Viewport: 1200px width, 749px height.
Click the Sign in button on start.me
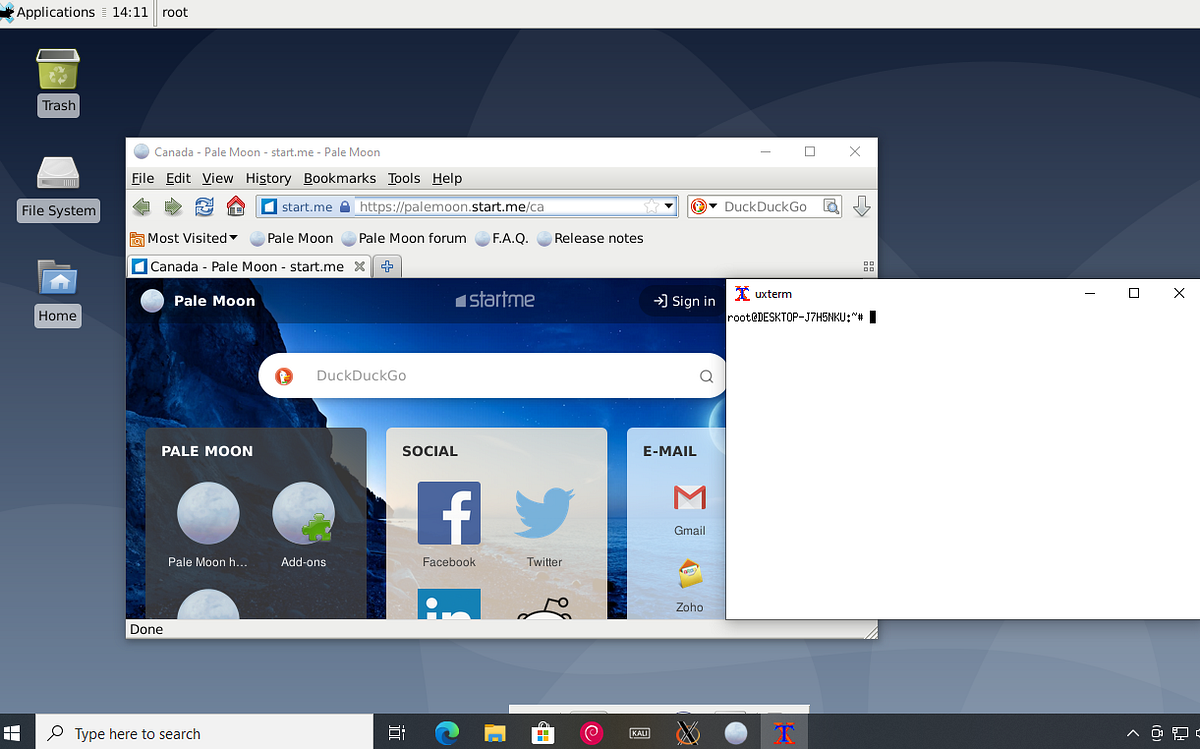(681, 301)
